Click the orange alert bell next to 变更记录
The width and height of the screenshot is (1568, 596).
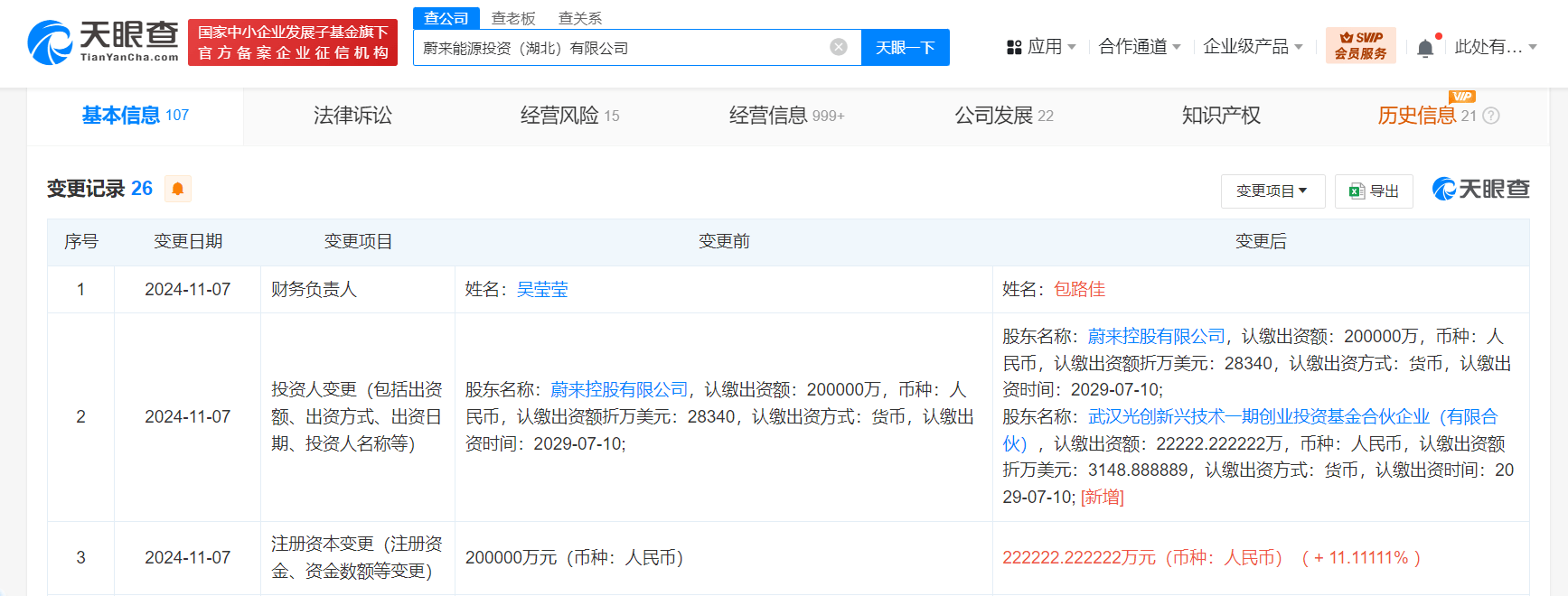tap(178, 189)
